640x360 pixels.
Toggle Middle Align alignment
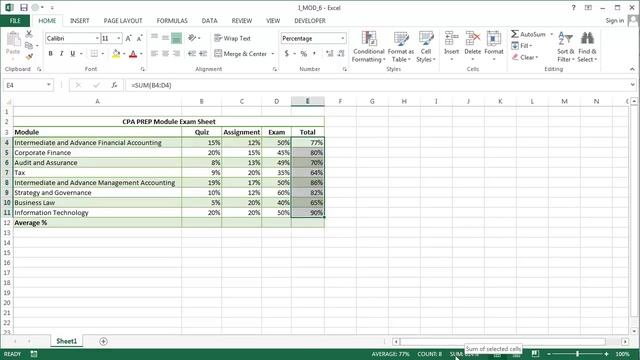coord(165,38)
